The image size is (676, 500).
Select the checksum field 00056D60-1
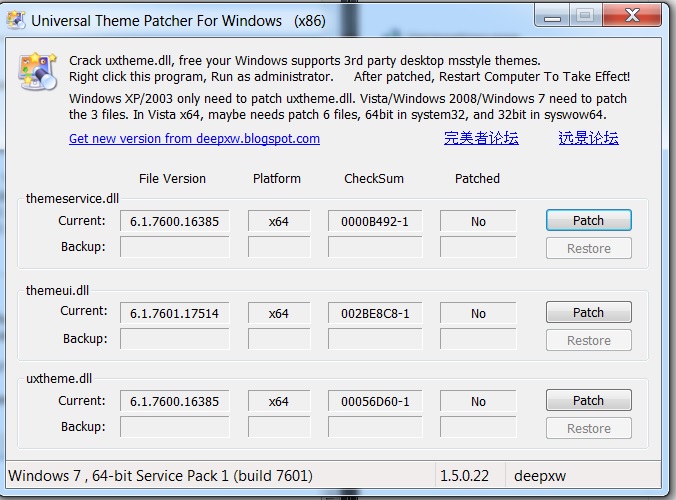pyautogui.click(x=375, y=401)
